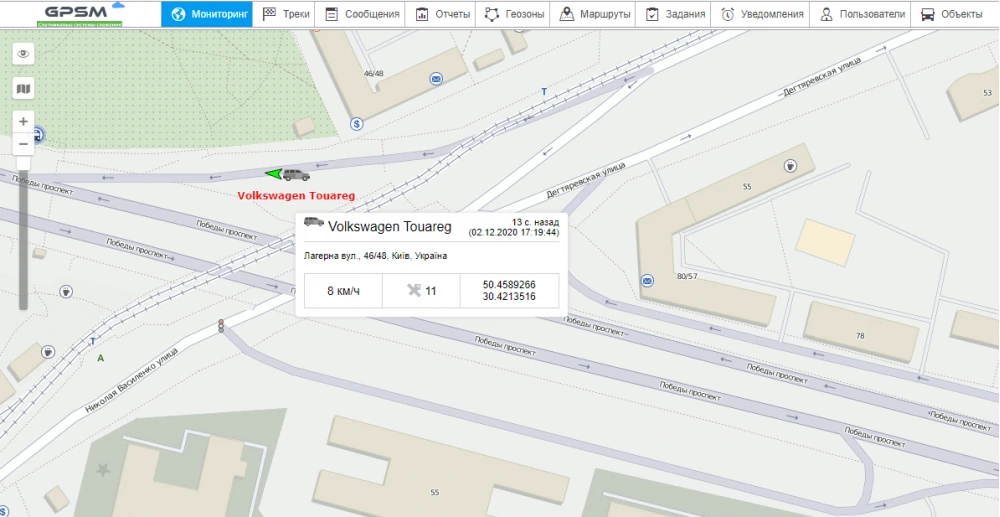Open the Объекты section

pyautogui.click(x=951, y=14)
